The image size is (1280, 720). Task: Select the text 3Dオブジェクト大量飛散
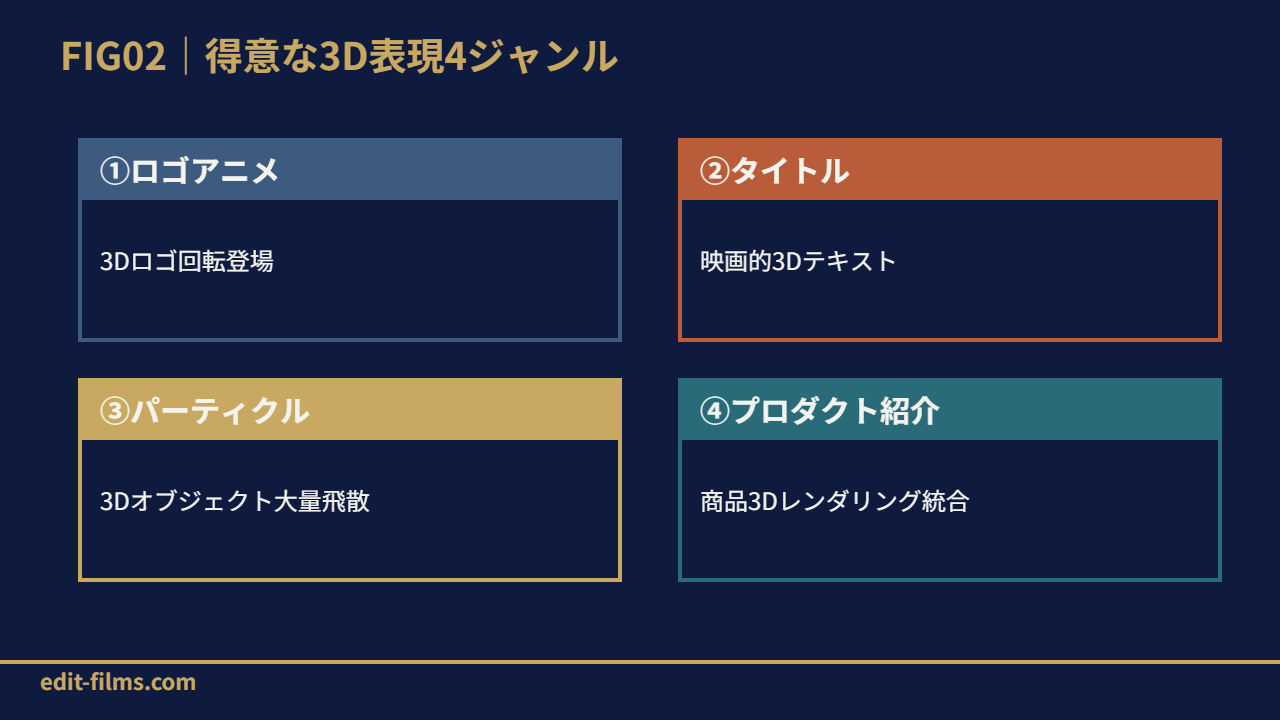235,502
